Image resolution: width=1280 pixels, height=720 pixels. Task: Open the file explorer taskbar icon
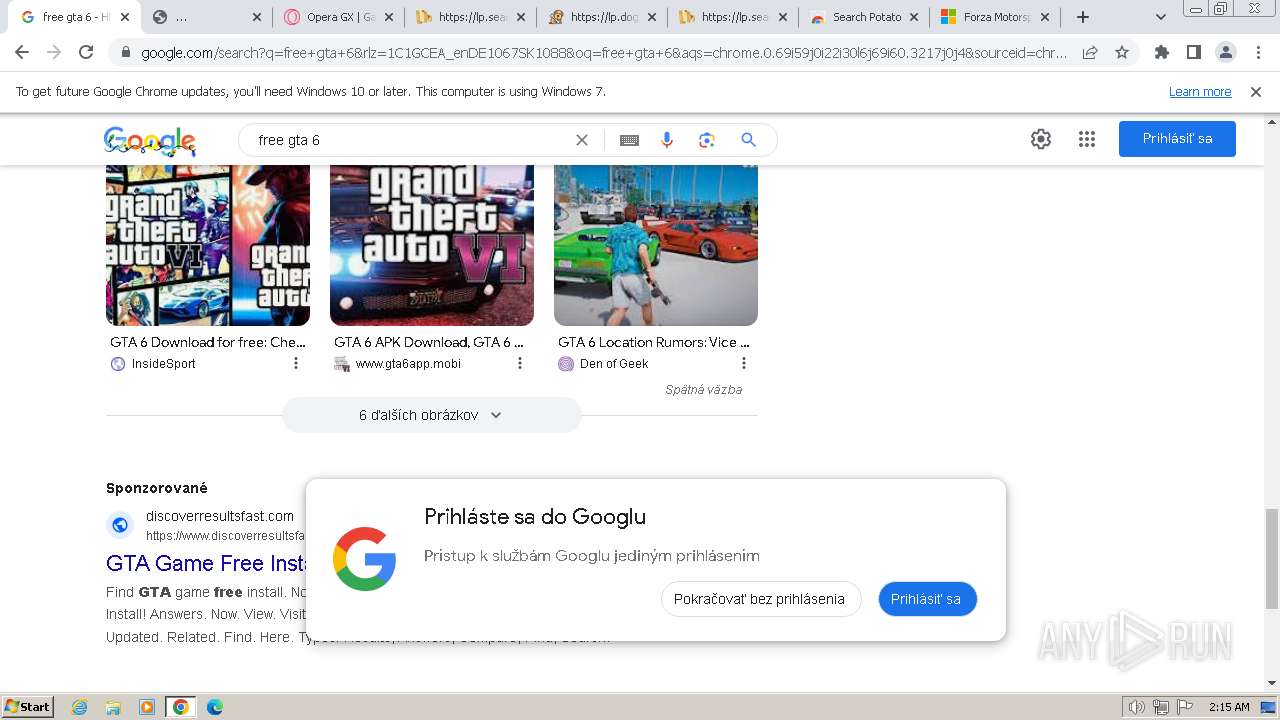tap(113, 707)
